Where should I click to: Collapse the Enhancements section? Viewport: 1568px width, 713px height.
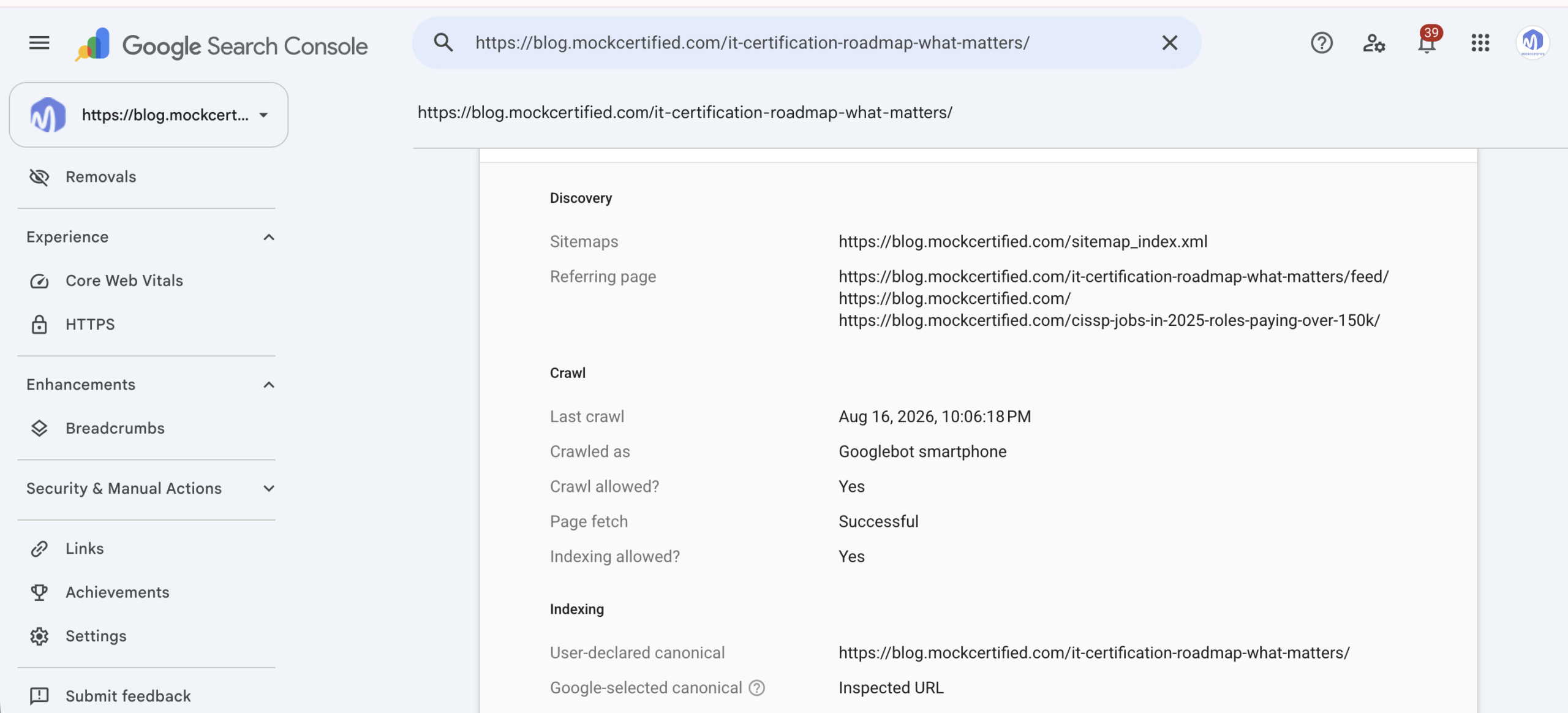(268, 385)
